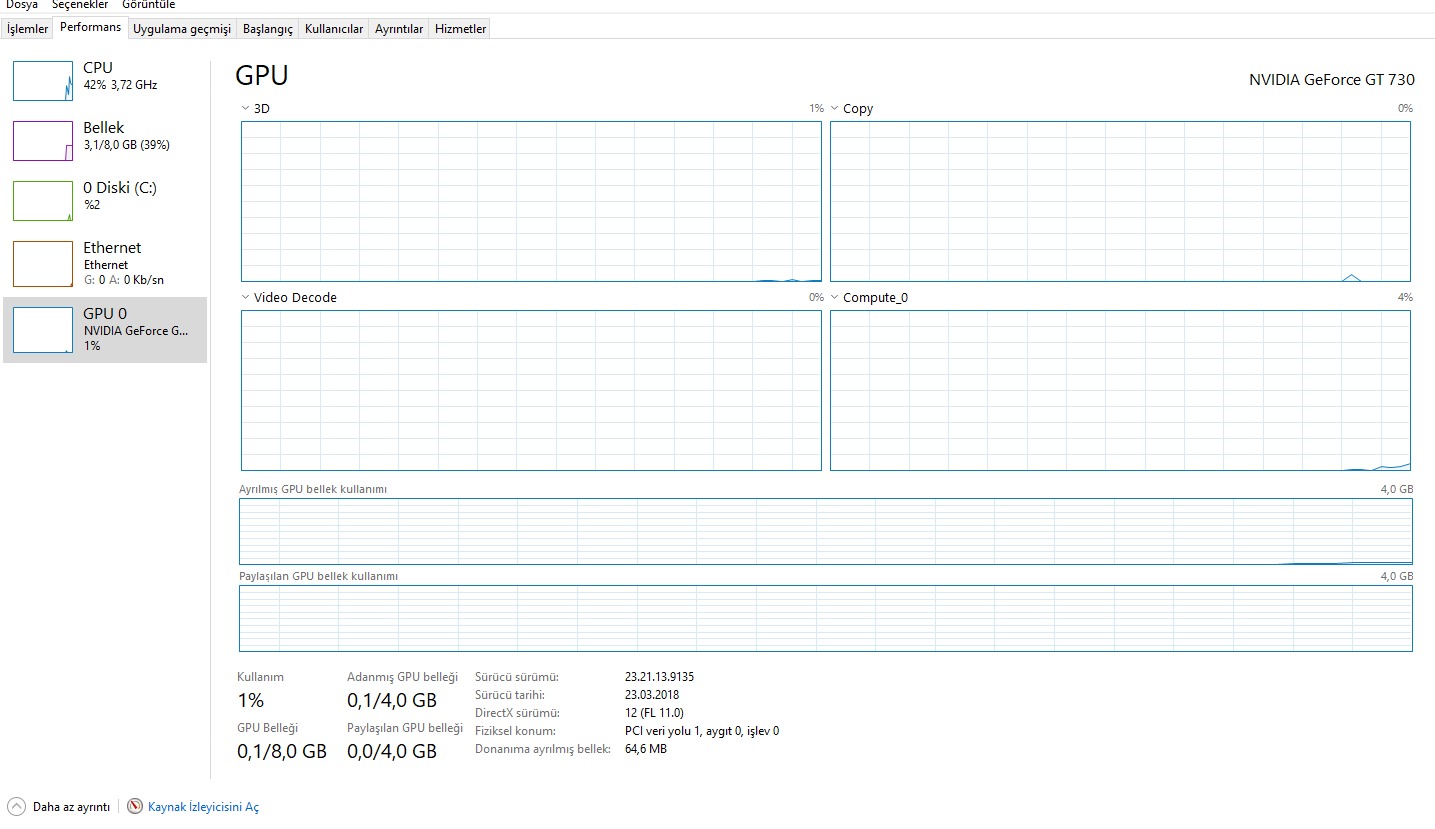Click the Copy engine usage graph

[1120, 202]
